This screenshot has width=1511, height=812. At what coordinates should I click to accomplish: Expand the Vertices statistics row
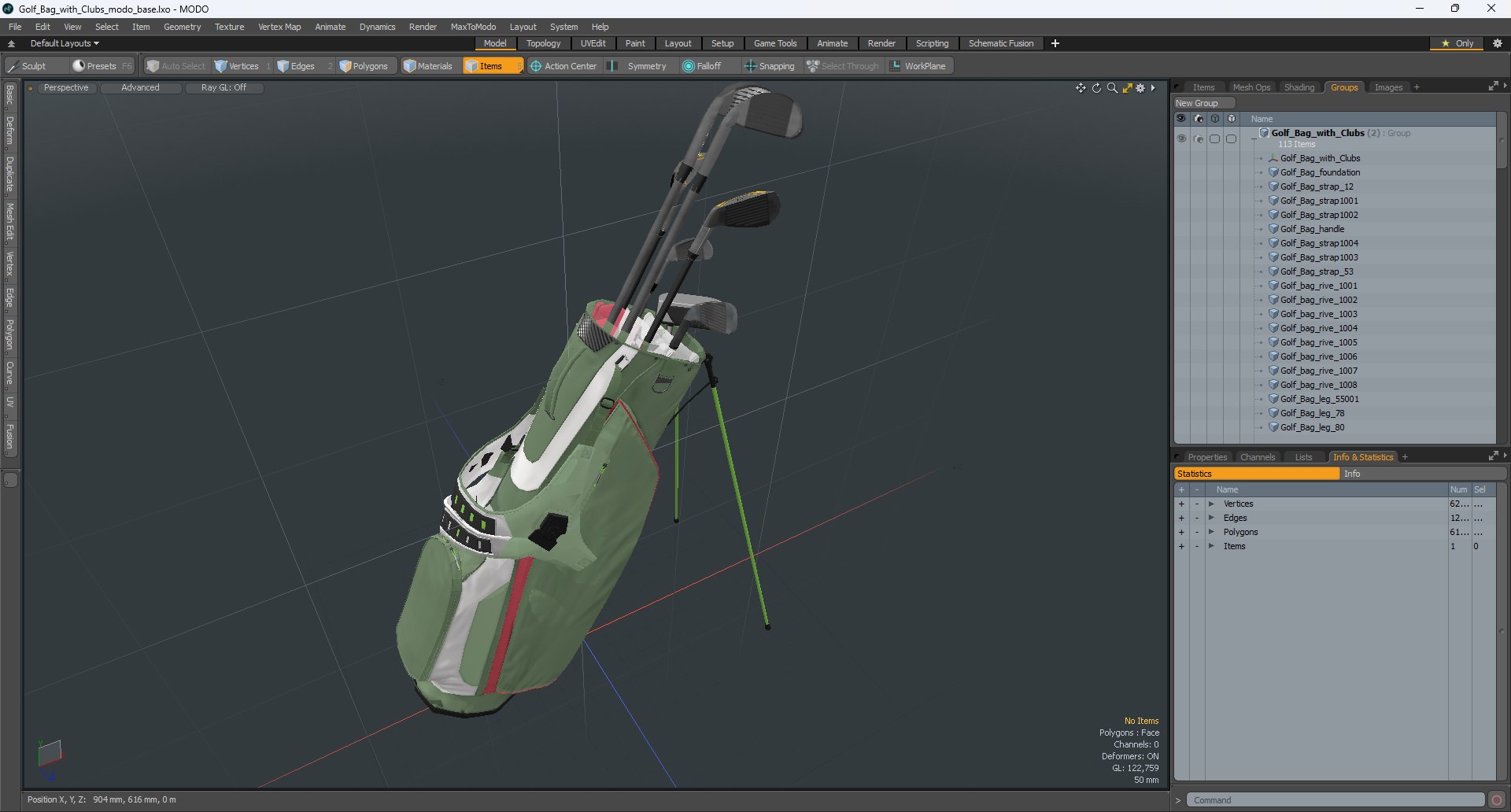click(x=1211, y=504)
